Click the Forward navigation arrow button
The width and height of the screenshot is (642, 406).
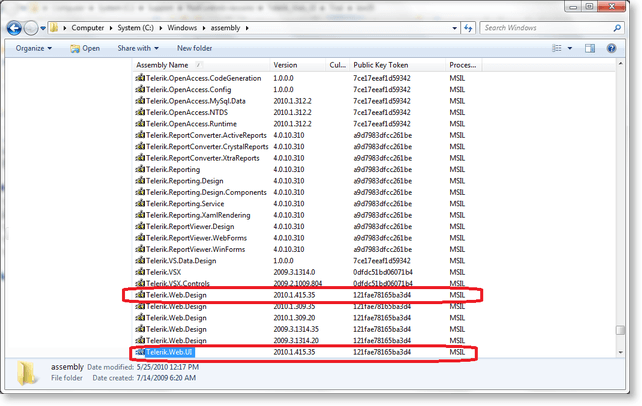pos(31,28)
